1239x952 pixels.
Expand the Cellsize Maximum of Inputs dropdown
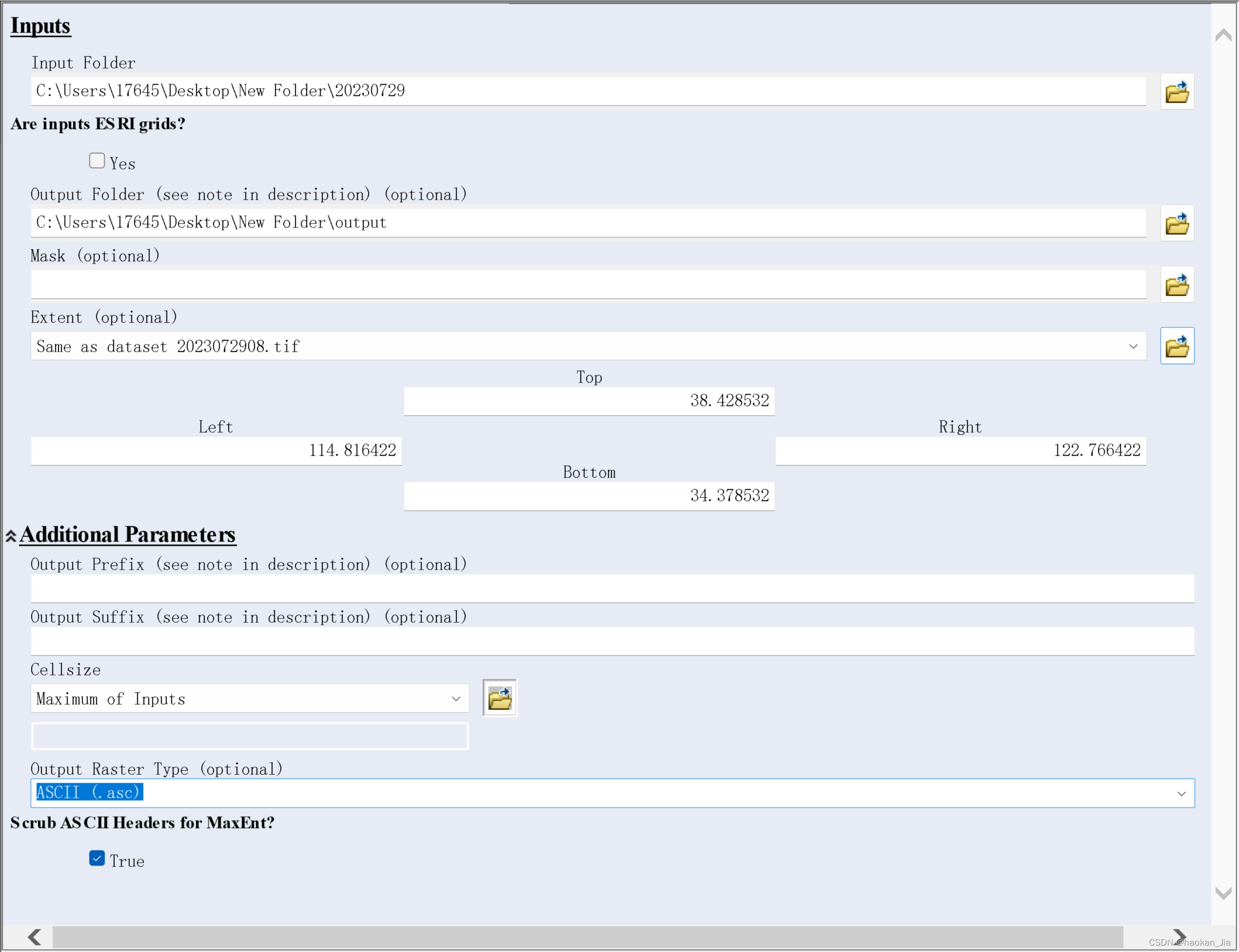(456, 699)
